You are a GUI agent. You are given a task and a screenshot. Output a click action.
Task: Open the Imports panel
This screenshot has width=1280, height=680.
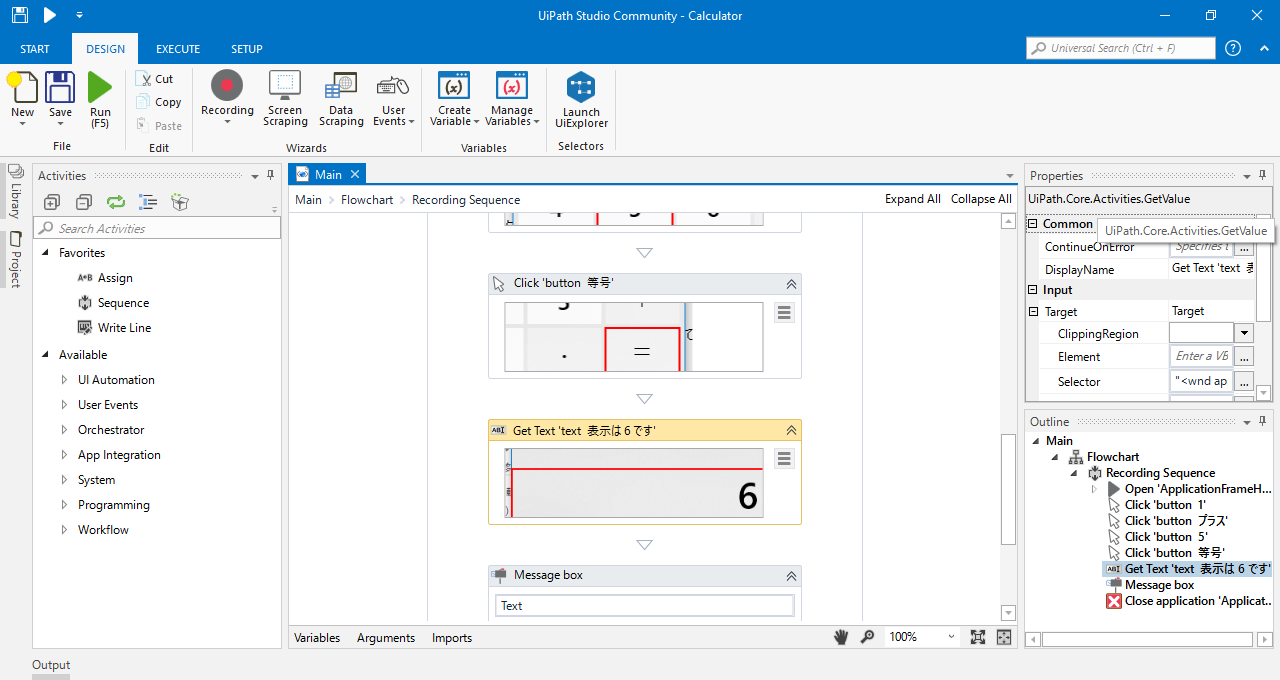452,637
